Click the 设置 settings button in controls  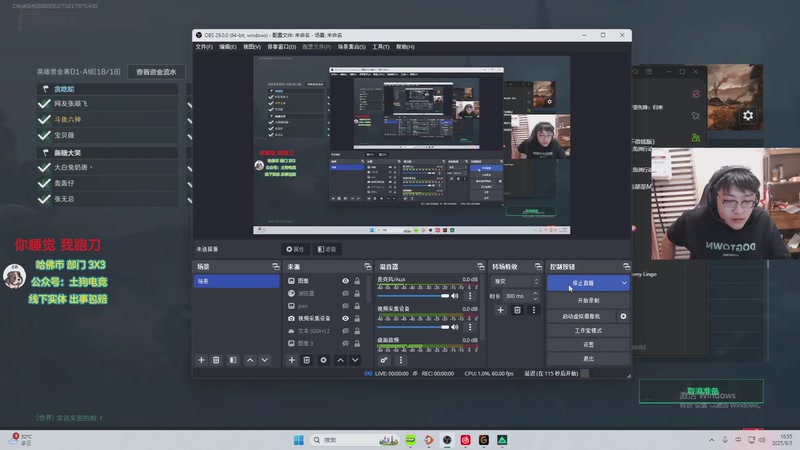pos(588,345)
